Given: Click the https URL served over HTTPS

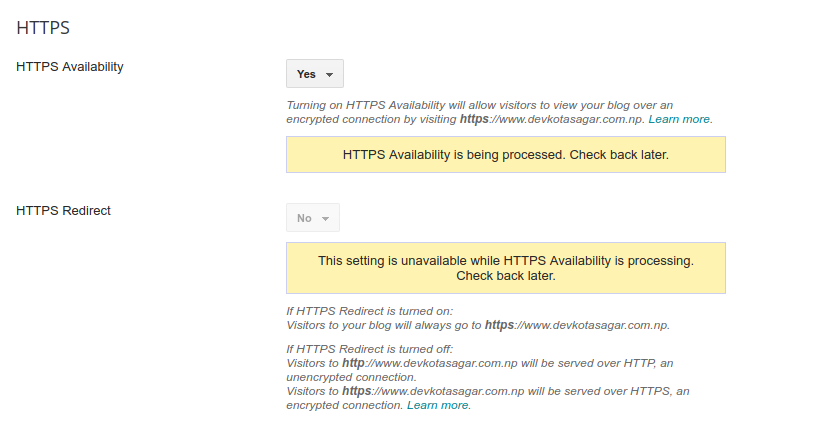Looking at the screenshot, I should [433, 391].
